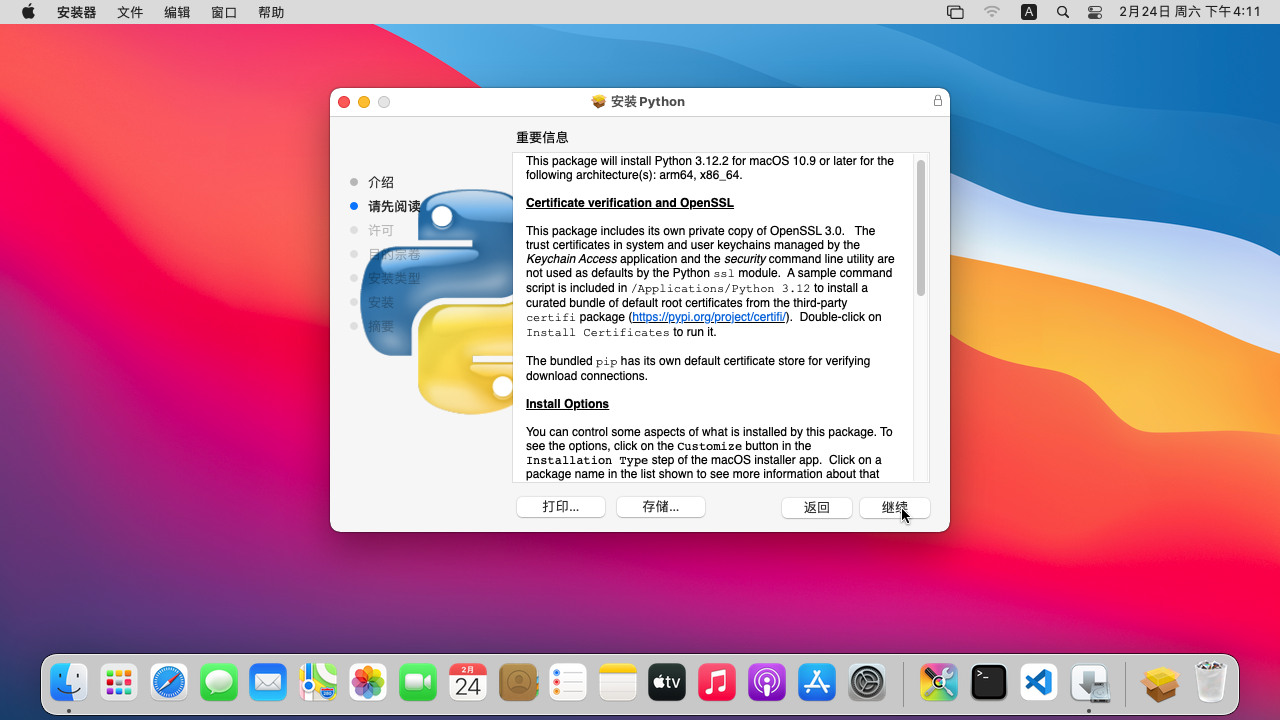Click the Installer disk icon in Dock
Screen dimensions: 1280x720
pos(1089,683)
